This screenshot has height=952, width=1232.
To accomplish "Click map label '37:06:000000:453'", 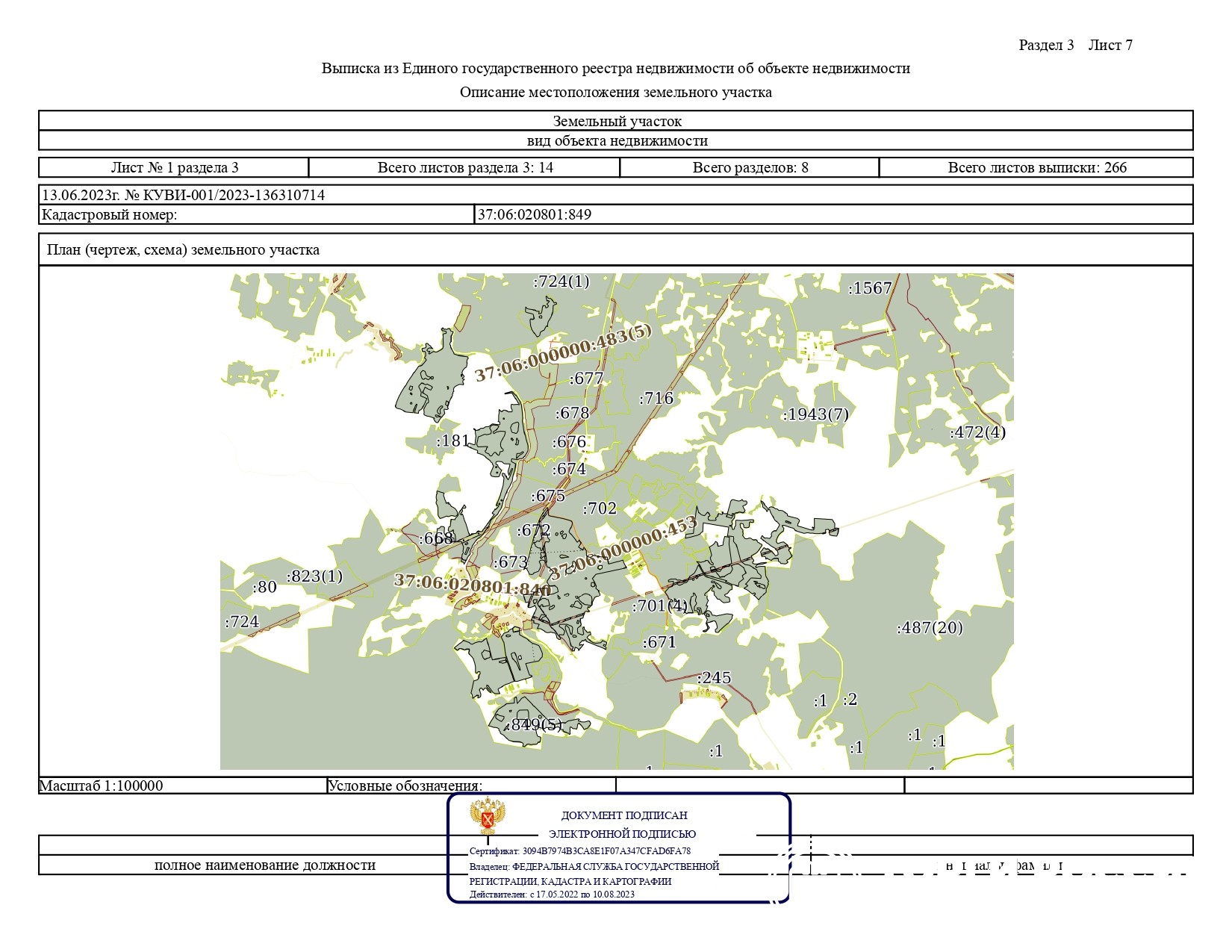I will coord(624,548).
